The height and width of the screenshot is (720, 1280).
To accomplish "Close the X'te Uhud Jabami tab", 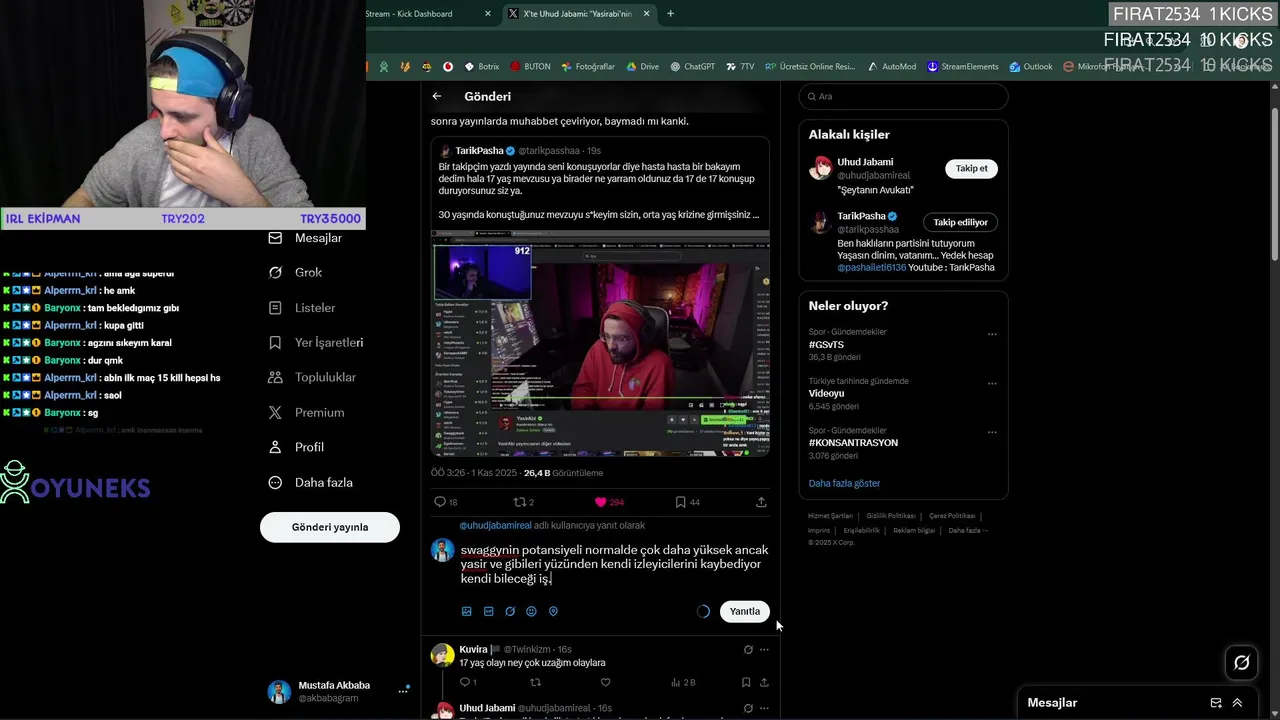I will pyautogui.click(x=646, y=14).
